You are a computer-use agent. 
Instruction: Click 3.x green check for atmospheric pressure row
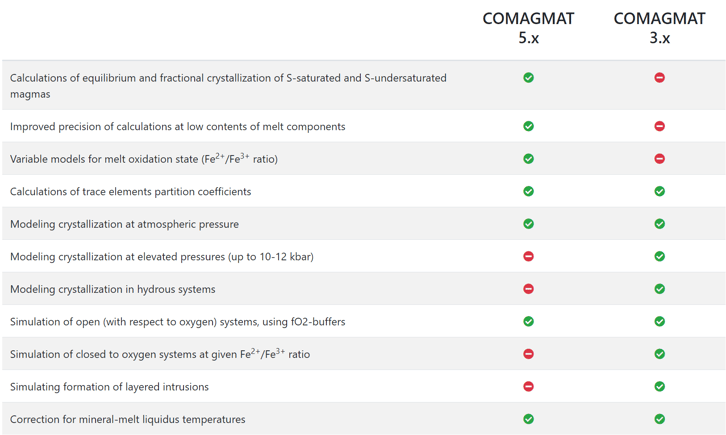(659, 224)
